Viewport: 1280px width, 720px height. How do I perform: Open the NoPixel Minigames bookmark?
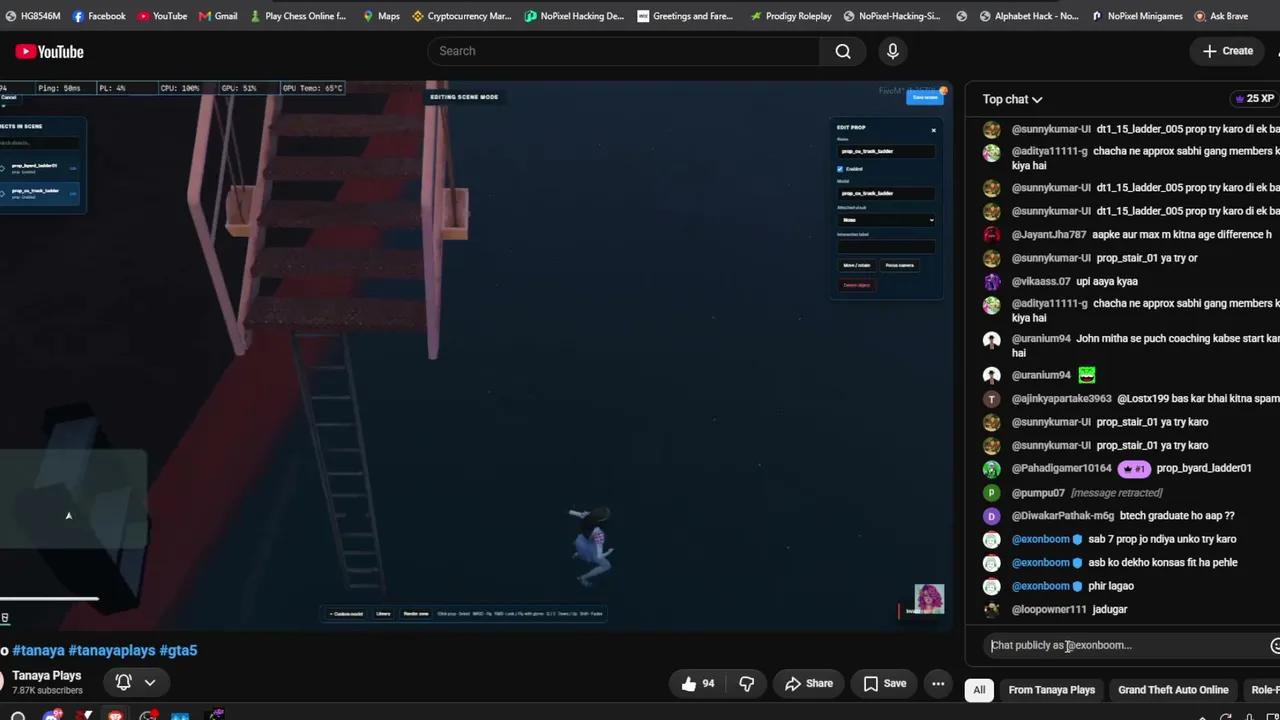click(x=1138, y=16)
